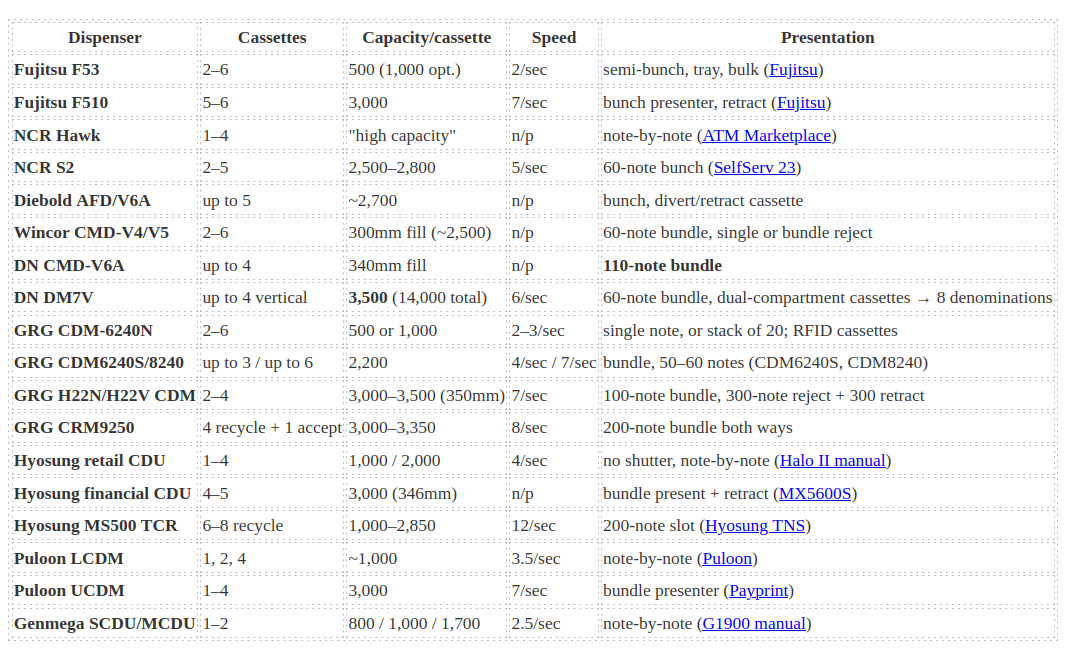Click the GRG CRM9250 row name

point(74,428)
